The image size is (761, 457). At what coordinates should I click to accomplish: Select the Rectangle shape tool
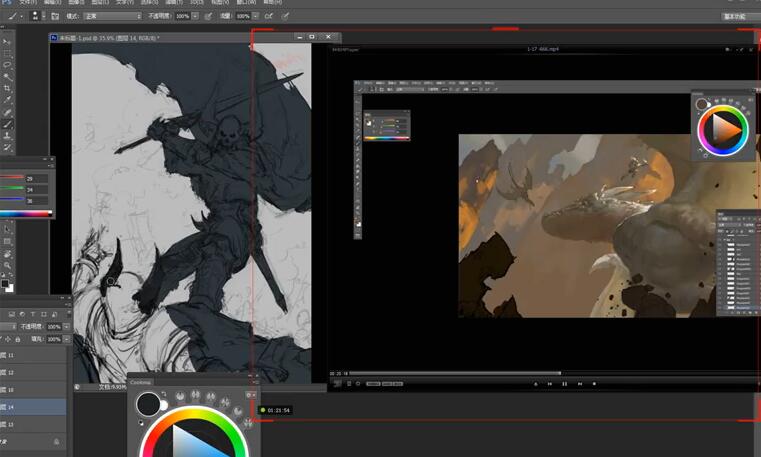pos(7,242)
